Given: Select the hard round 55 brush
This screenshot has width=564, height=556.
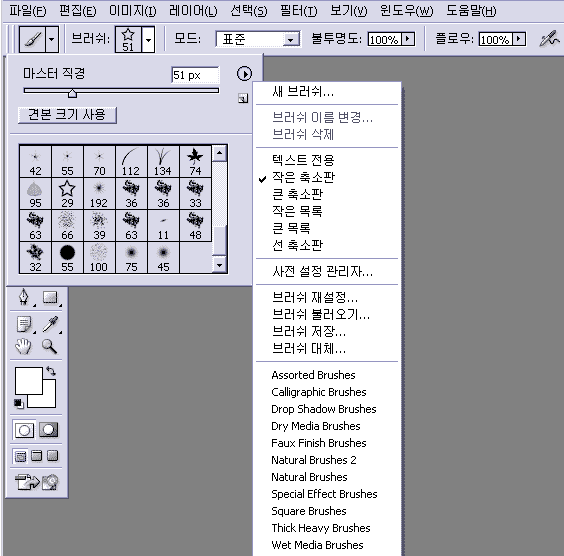Looking at the screenshot, I should click(67, 258).
